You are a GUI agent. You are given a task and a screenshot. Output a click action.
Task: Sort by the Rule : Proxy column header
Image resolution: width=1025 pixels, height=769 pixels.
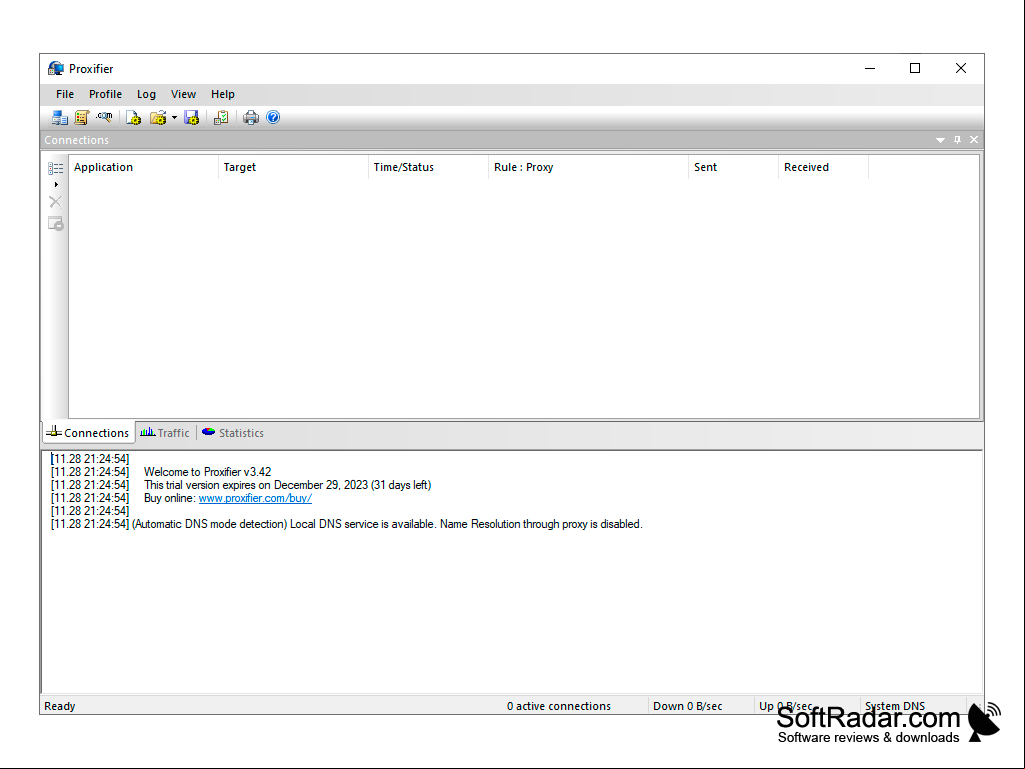click(x=588, y=167)
